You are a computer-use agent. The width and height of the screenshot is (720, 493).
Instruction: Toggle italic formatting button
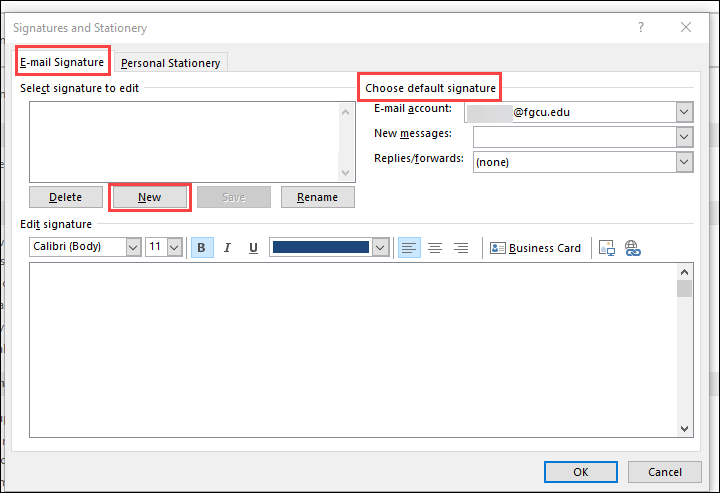[227, 248]
